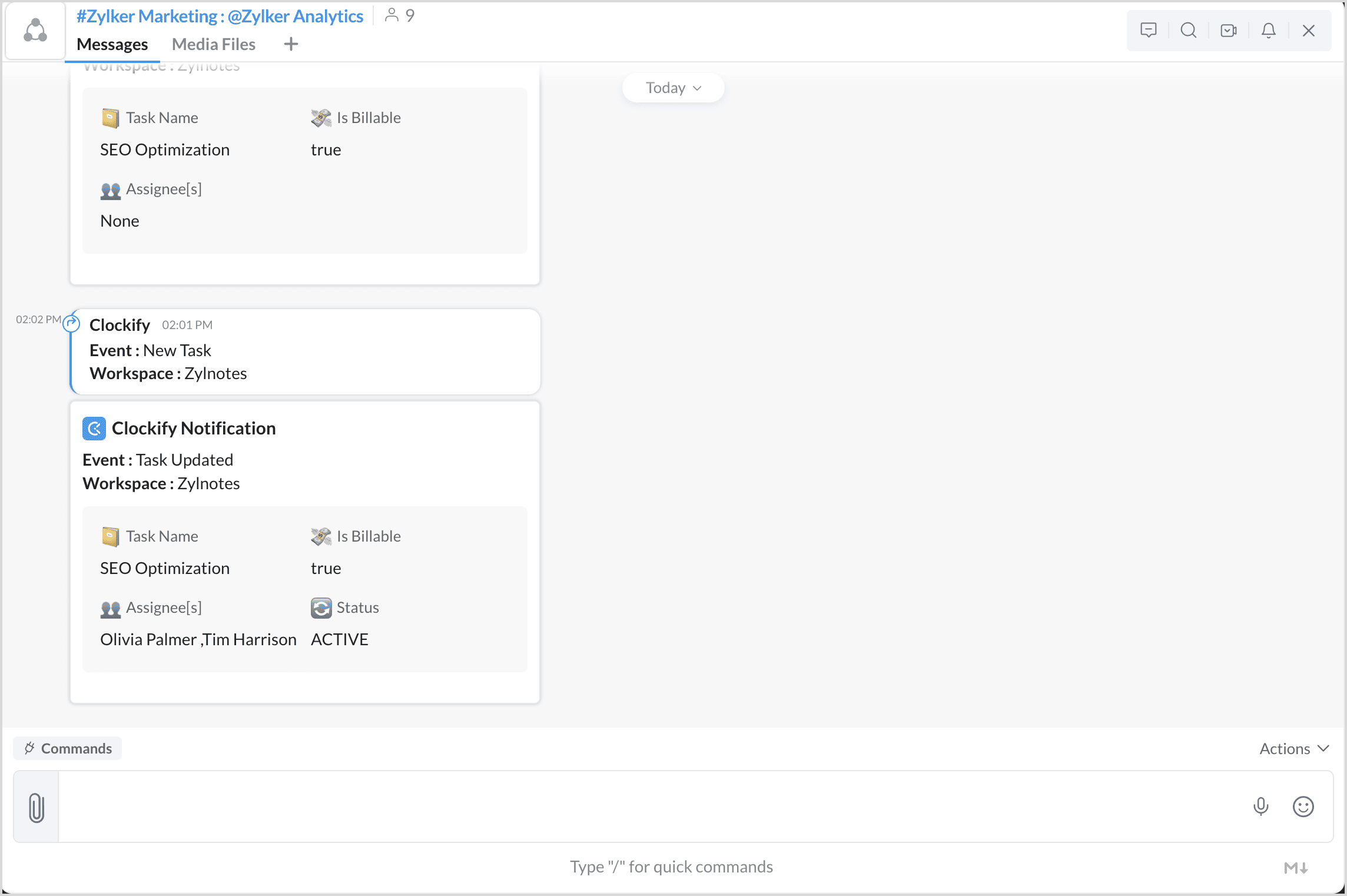The image size is (1347, 896).
Task: Toggle the markdown M↓ formatting
Action: [x=1296, y=867]
